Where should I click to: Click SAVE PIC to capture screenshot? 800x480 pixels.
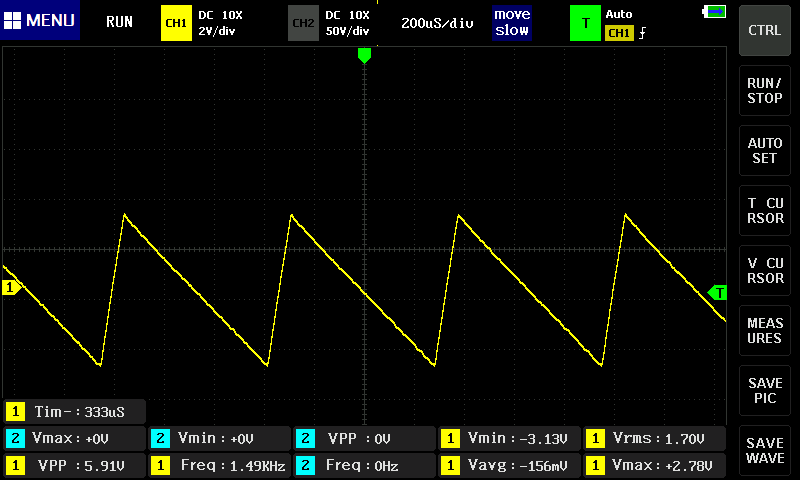(765, 390)
